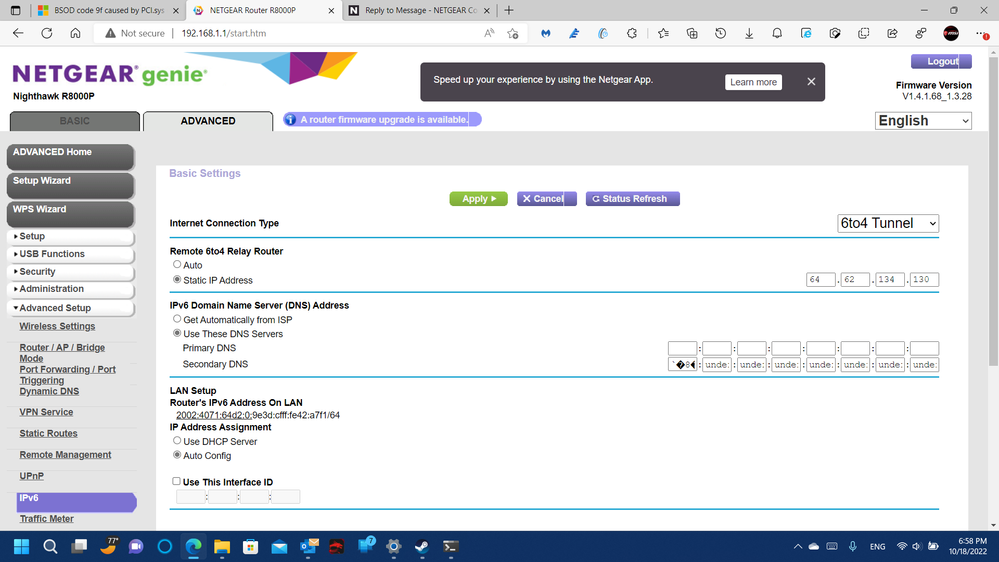Image resolution: width=999 pixels, height=562 pixels.
Task: Switch to Reply to Message browser tab
Action: point(420,10)
